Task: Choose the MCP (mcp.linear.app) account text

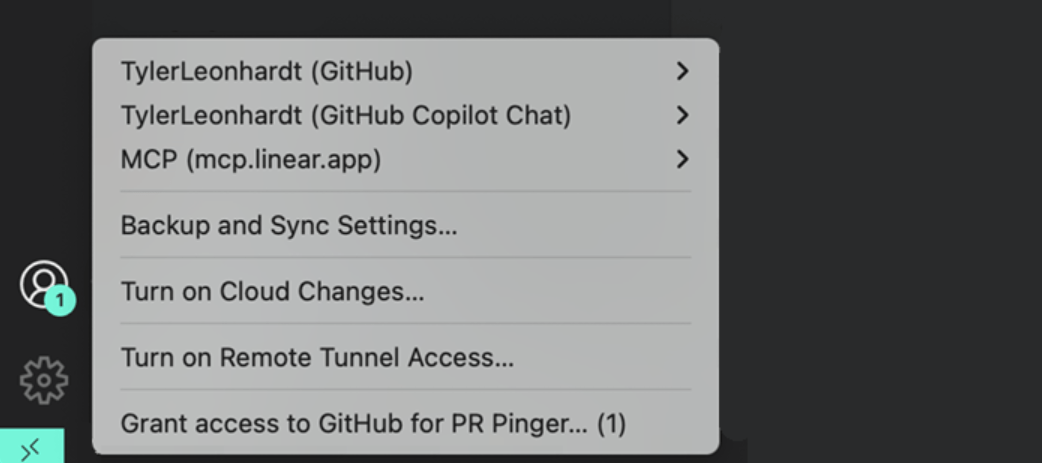Action: coord(251,159)
